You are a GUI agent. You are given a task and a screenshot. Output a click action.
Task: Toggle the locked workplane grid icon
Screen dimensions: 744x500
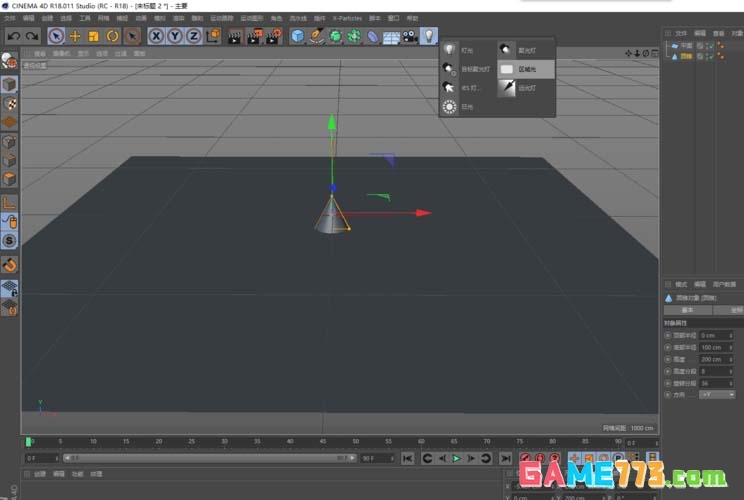coord(9,288)
